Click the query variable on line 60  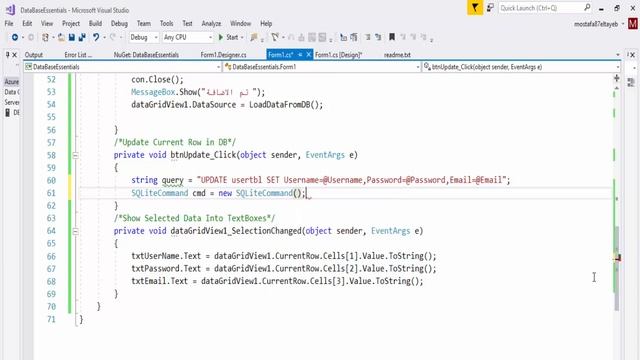coord(172,180)
